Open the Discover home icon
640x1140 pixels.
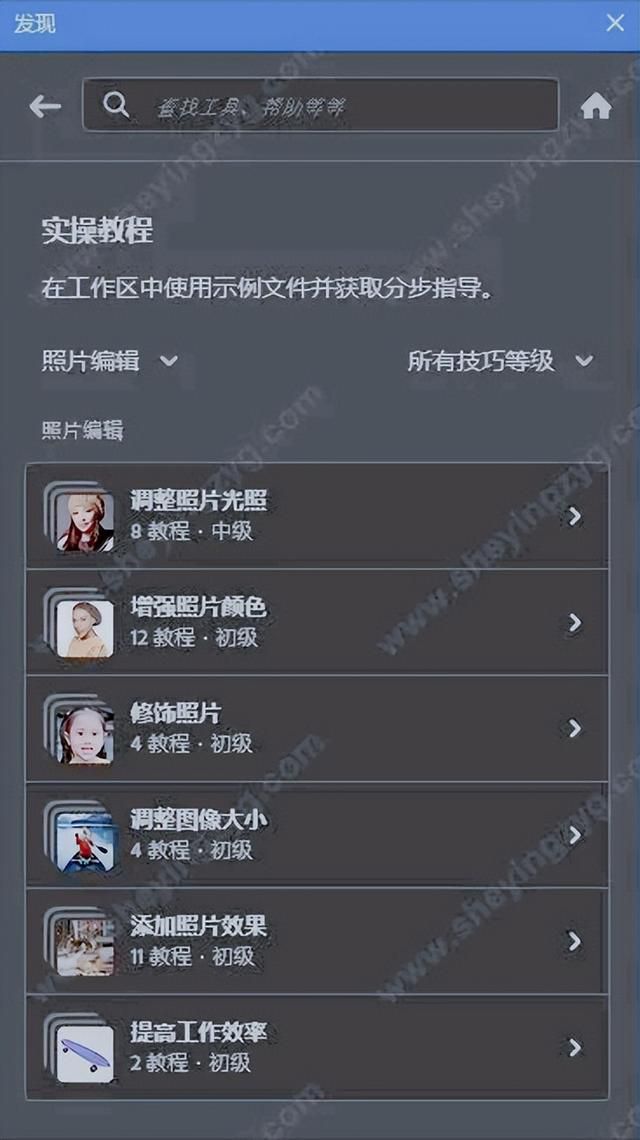(x=596, y=107)
